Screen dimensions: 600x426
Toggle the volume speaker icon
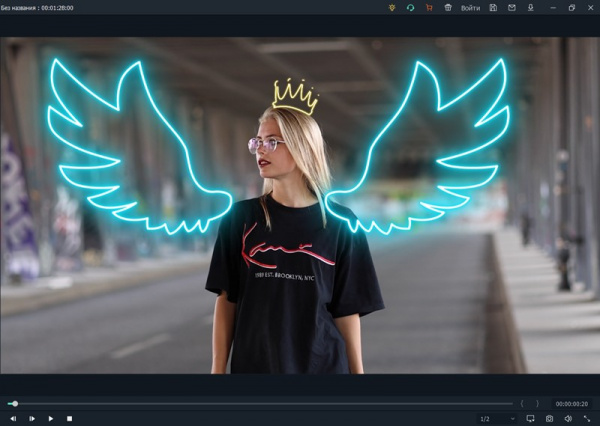568,418
